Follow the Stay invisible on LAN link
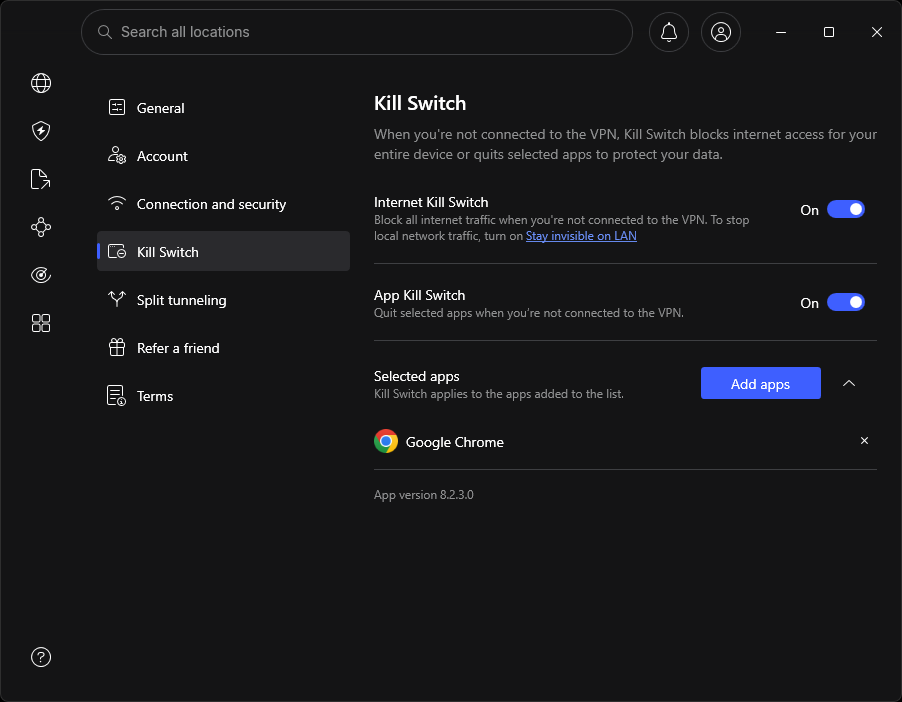 coord(581,236)
